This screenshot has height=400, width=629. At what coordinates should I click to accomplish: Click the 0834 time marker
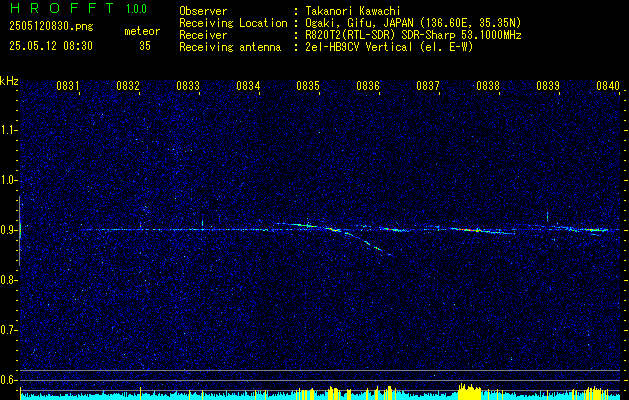(x=248, y=86)
